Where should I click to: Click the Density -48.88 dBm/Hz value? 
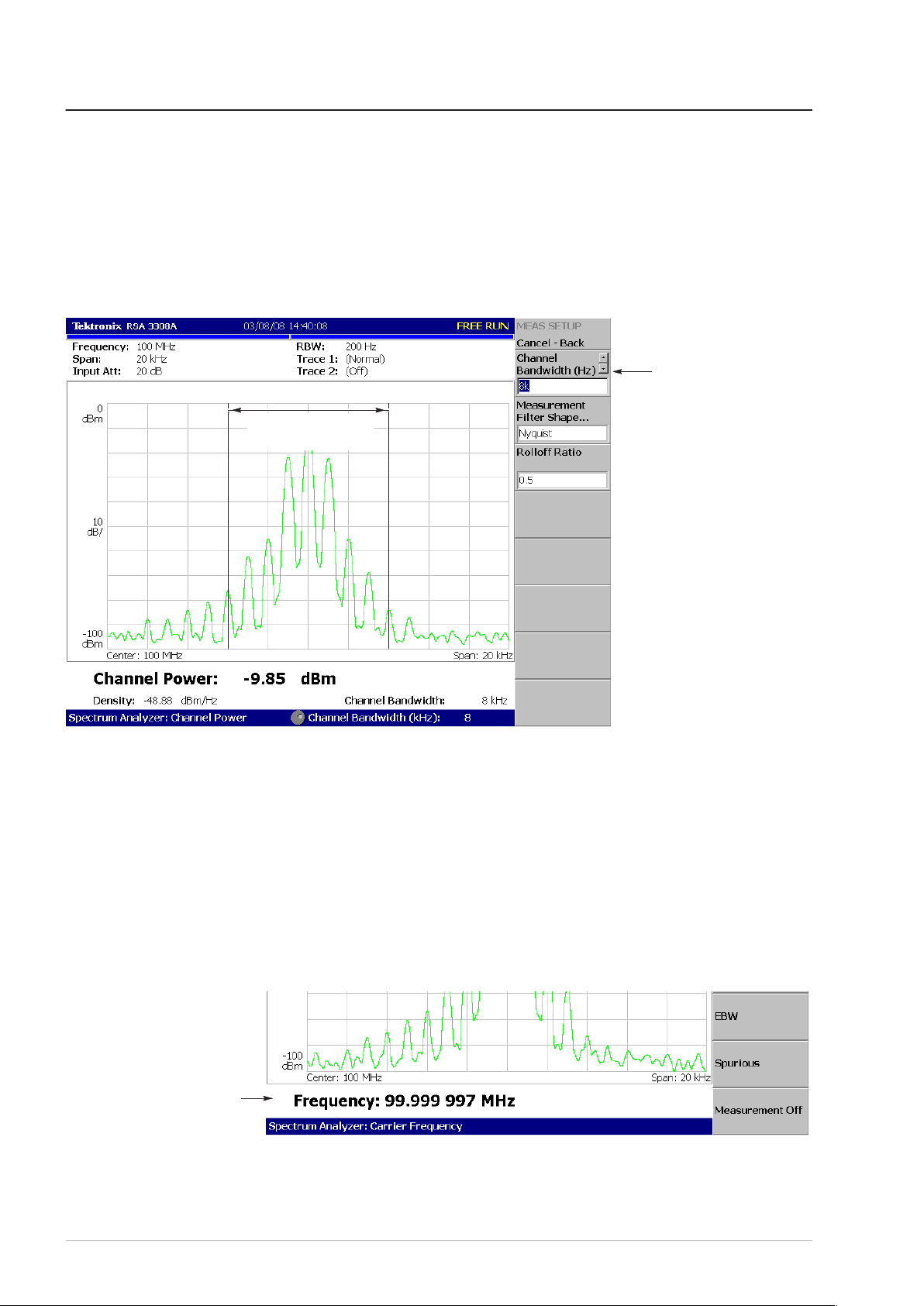tap(155, 701)
